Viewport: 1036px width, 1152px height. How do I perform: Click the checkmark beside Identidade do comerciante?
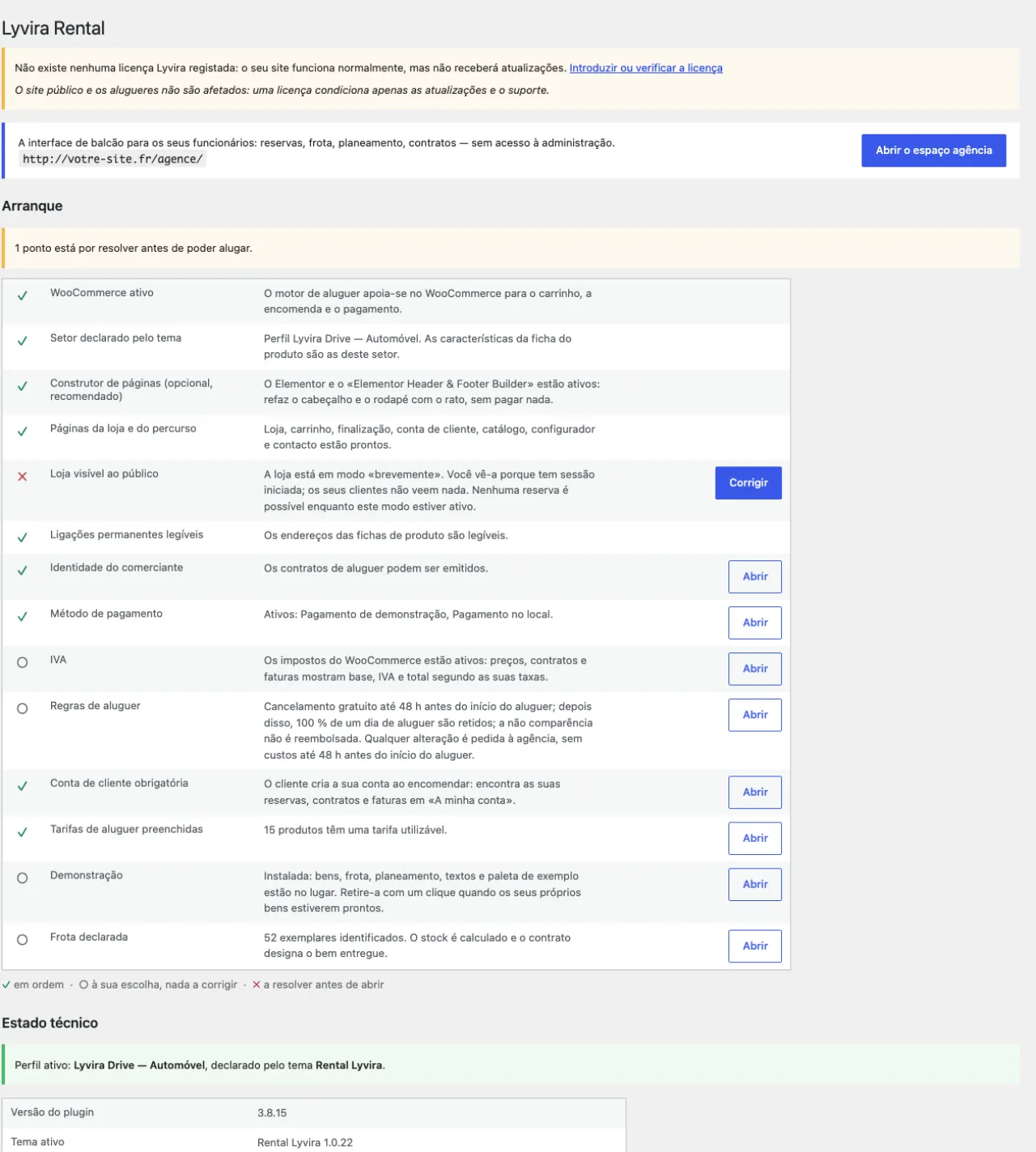point(23,571)
